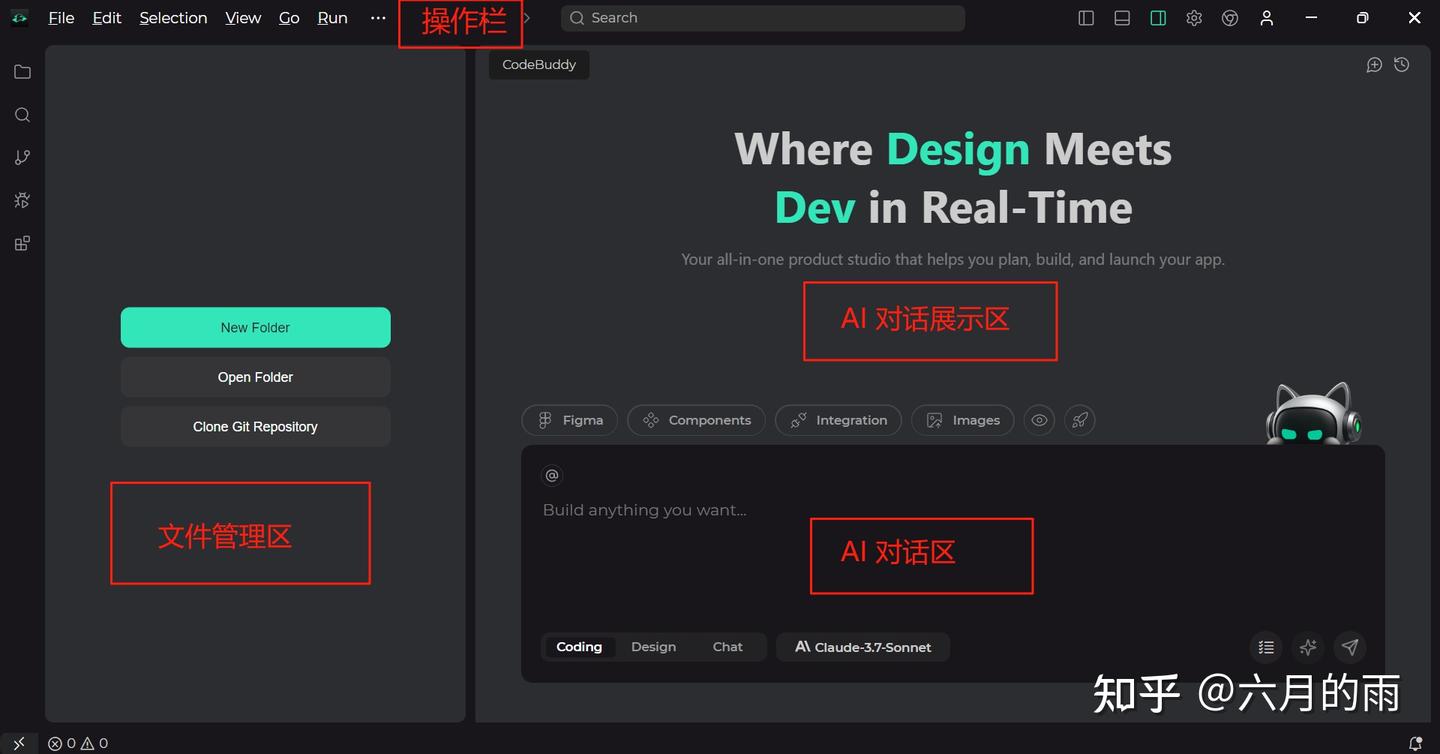Open Run and Debug from activity bar

[22, 199]
